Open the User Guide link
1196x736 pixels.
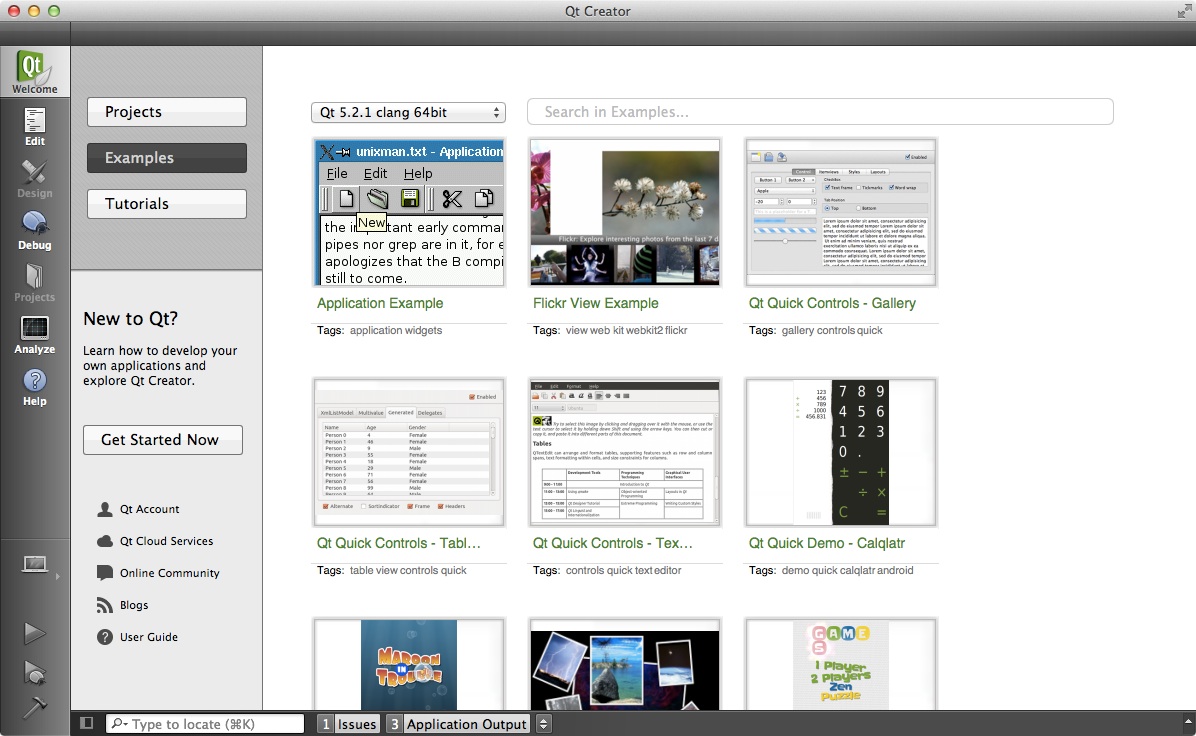pyautogui.click(x=149, y=638)
